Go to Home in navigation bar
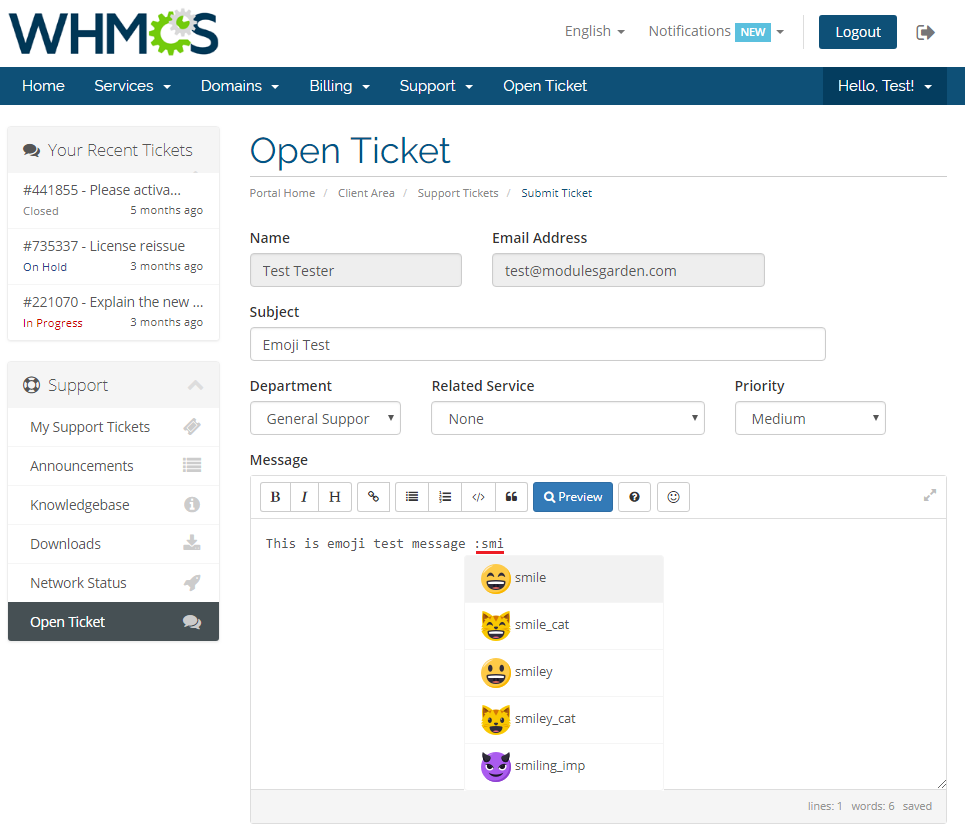Image resolution: width=965 pixels, height=836 pixels. pyautogui.click(x=43, y=86)
